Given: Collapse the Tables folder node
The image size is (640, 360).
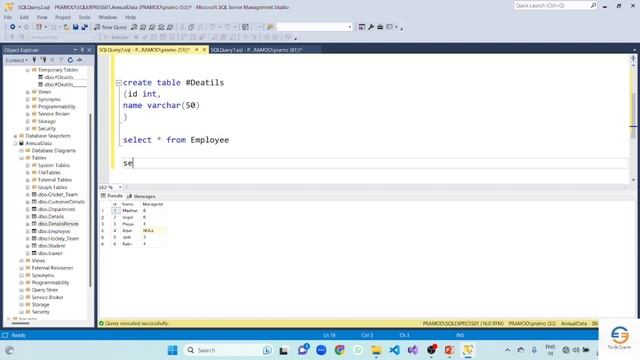Looking at the screenshot, I should tap(22, 158).
